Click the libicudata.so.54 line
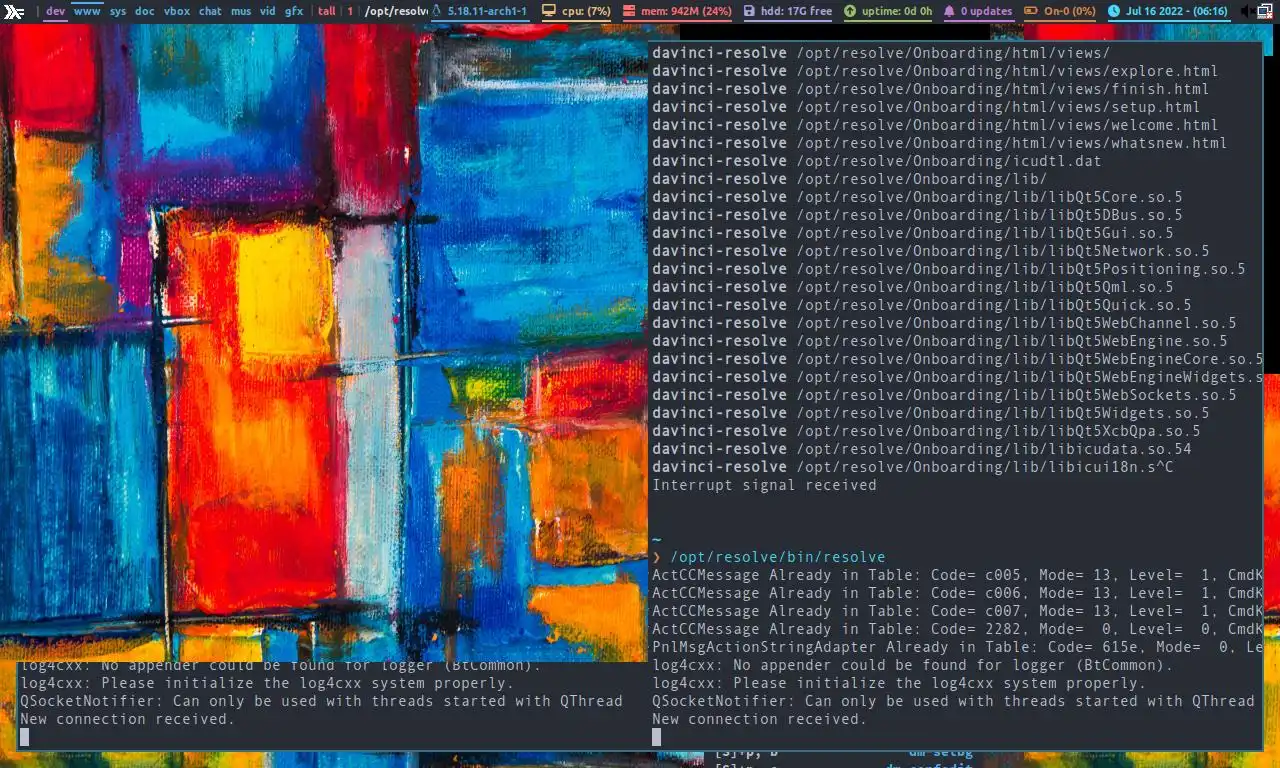 (x=921, y=449)
